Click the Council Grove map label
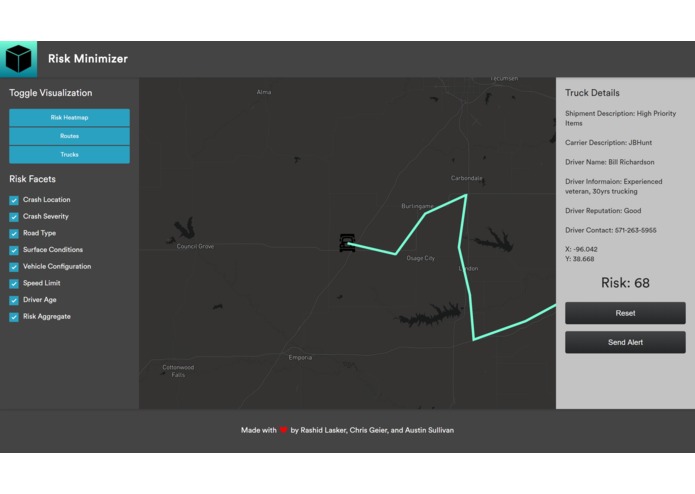The width and height of the screenshot is (695, 494). (195, 246)
